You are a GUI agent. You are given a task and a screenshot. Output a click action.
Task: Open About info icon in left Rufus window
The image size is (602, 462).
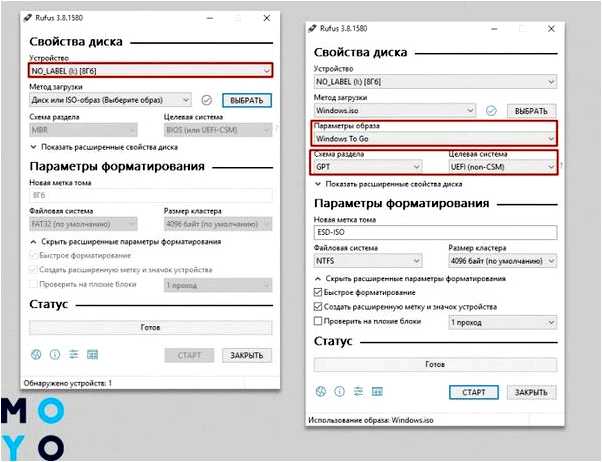[x=55, y=354]
